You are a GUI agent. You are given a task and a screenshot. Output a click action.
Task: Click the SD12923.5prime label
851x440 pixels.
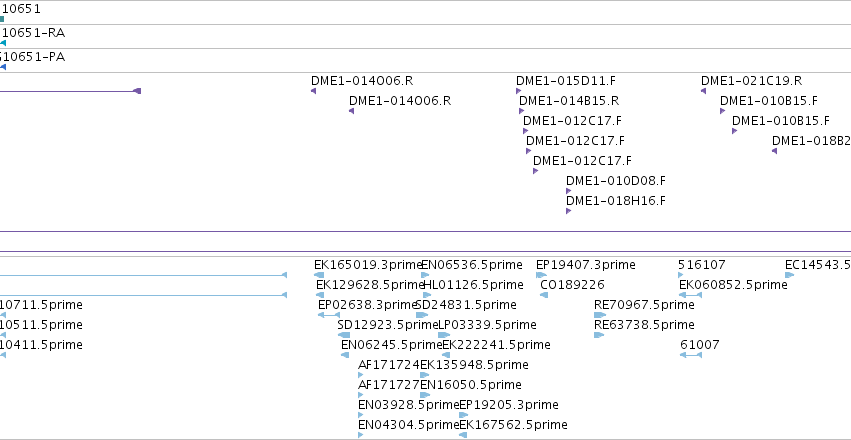click(x=388, y=325)
